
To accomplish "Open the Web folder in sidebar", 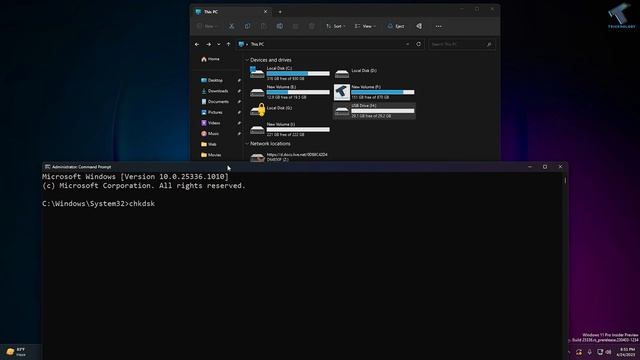I will 209,144.
